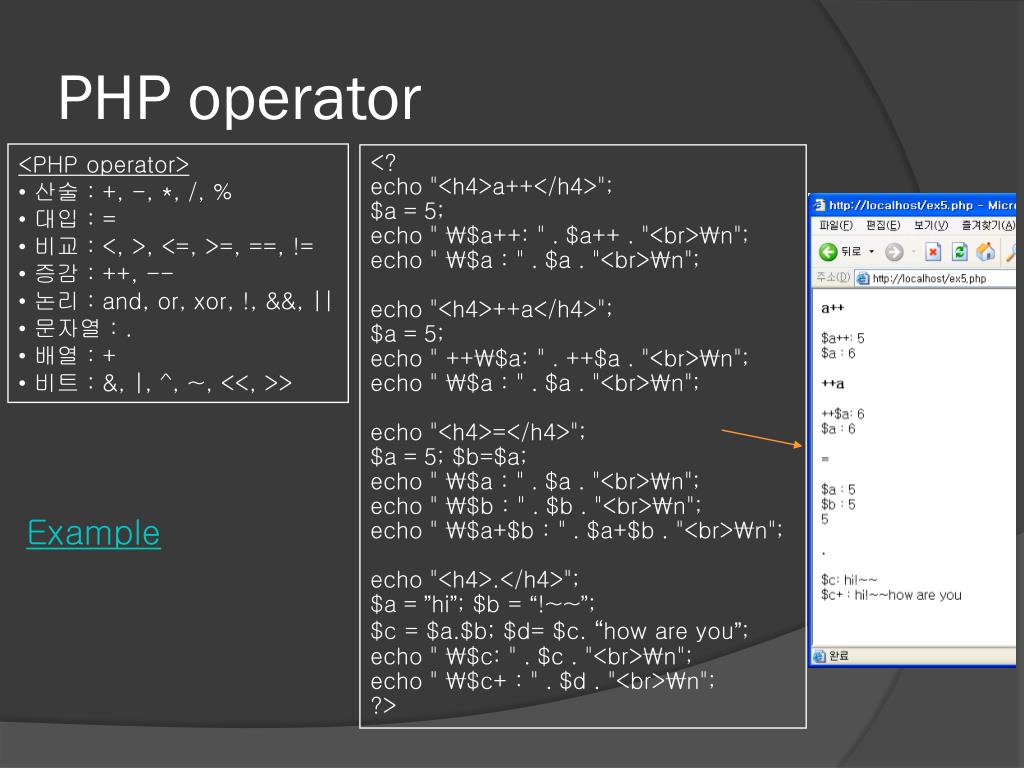Open the Back button history dropdown arrow
The height and width of the screenshot is (768, 1024).
pos(871,251)
